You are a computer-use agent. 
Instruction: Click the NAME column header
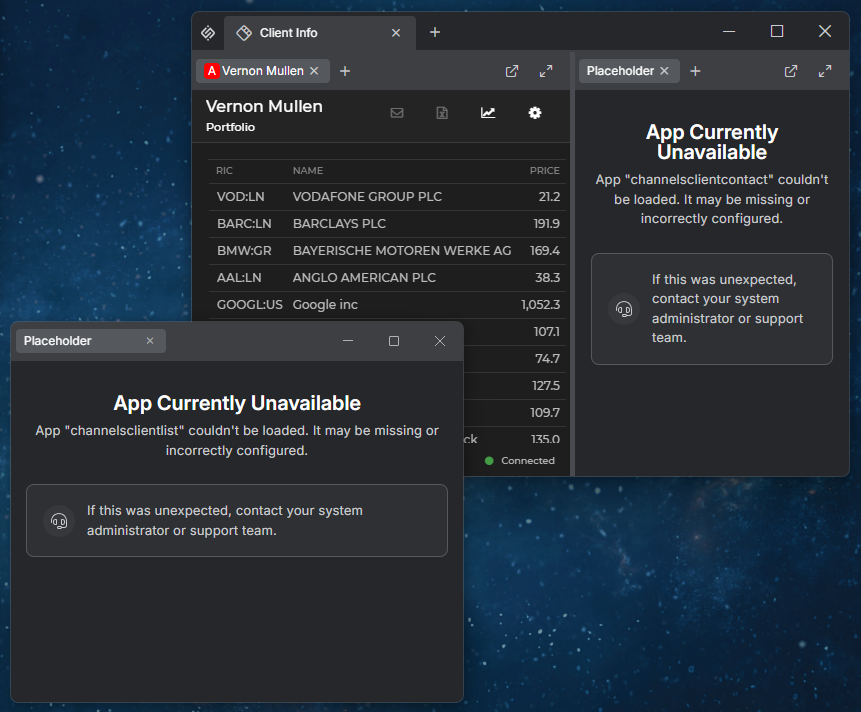coord(308,171)
